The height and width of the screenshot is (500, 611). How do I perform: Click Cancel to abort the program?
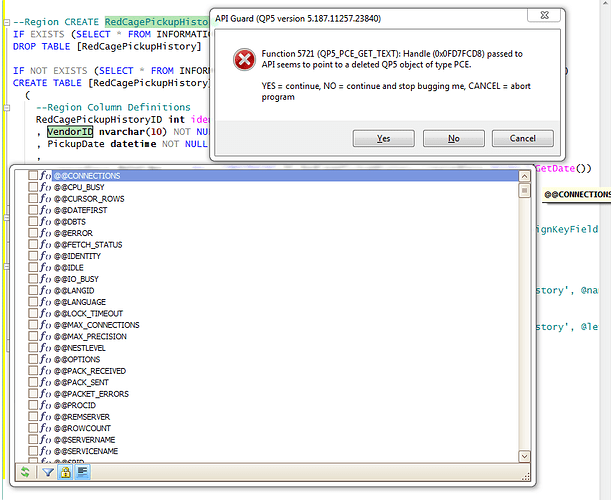click(x=523, y=138)
